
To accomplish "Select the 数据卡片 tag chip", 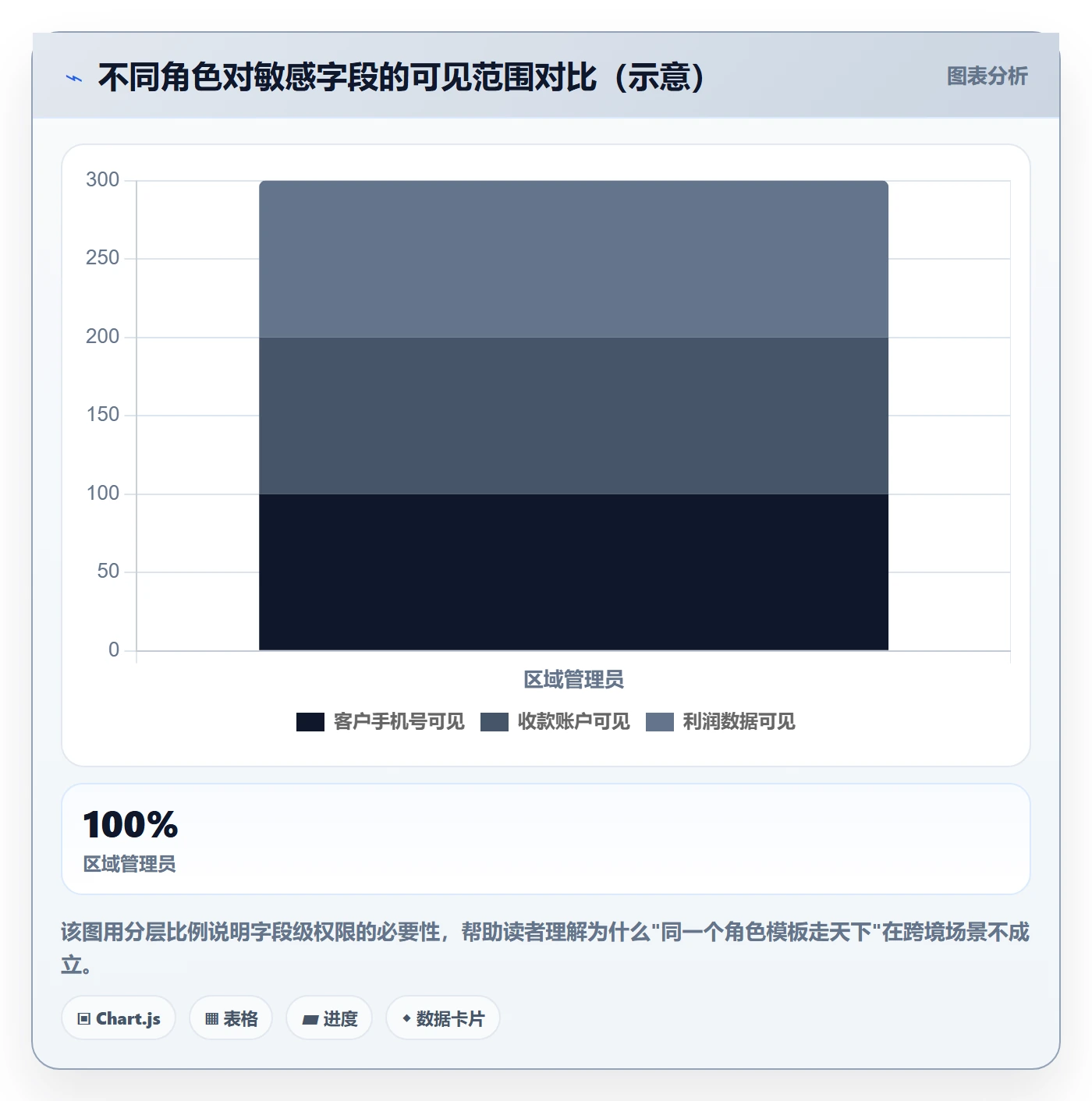I will click(x=443, y=1018).
